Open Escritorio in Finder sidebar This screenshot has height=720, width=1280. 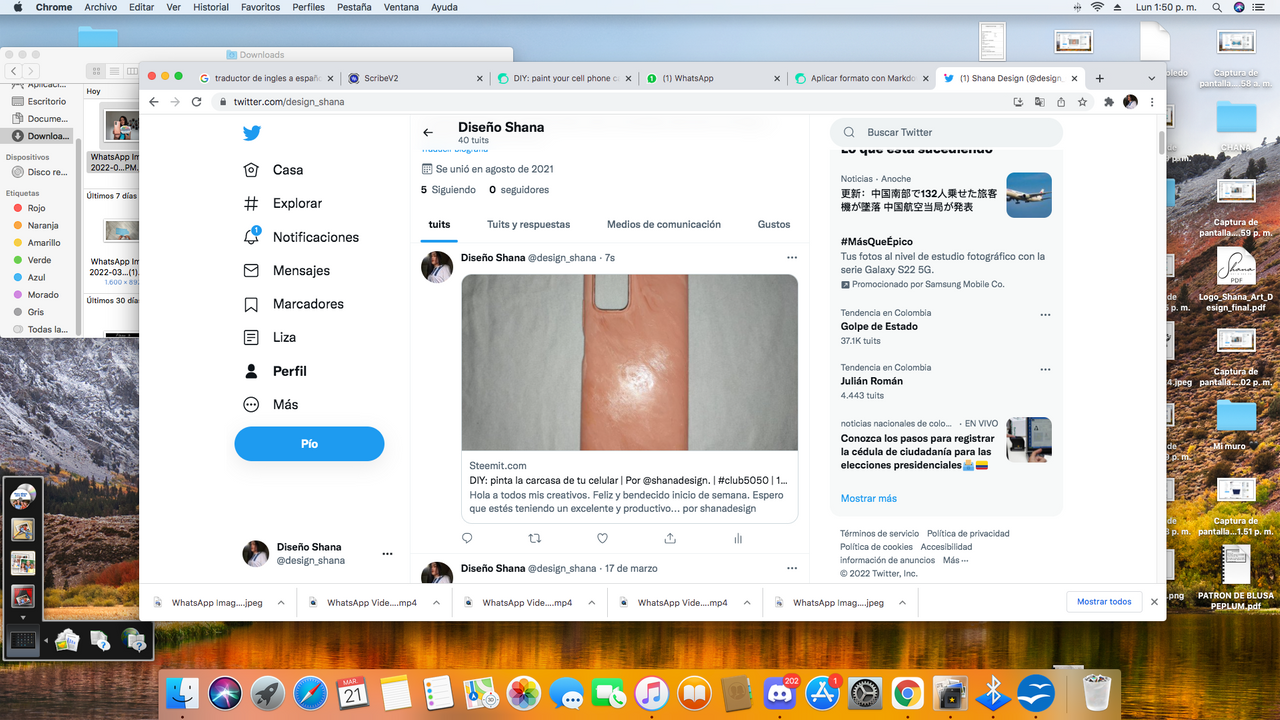pyautogui.click(x=39, y=101)
